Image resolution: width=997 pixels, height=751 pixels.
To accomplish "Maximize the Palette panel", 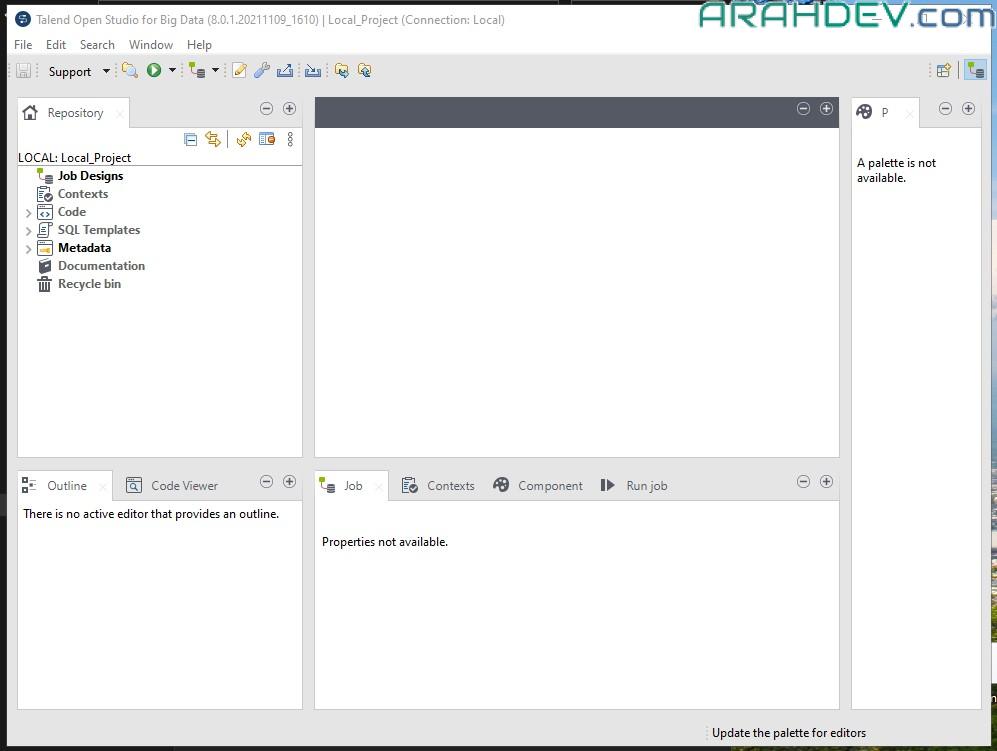I will pos(968,109).
